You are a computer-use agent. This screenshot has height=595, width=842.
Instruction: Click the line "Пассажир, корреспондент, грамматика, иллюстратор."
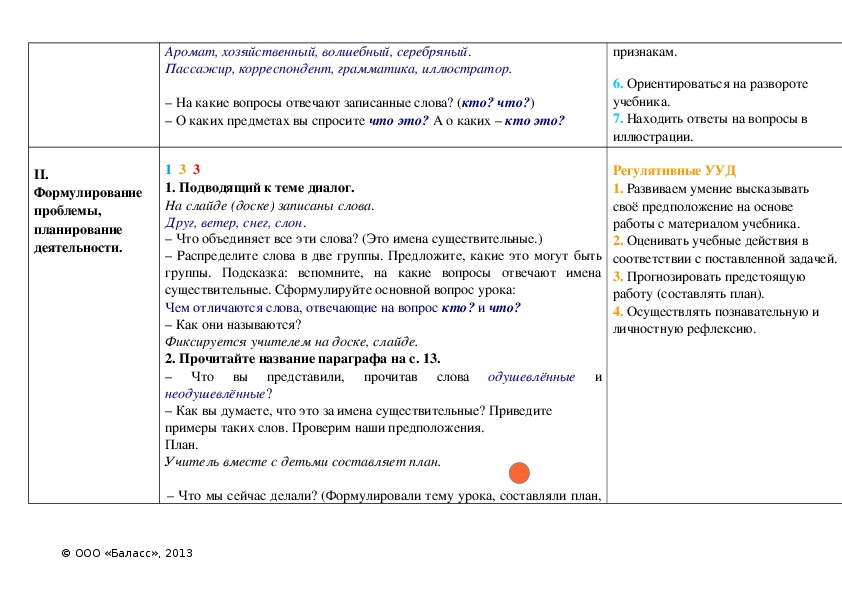[x=338, y=69]
